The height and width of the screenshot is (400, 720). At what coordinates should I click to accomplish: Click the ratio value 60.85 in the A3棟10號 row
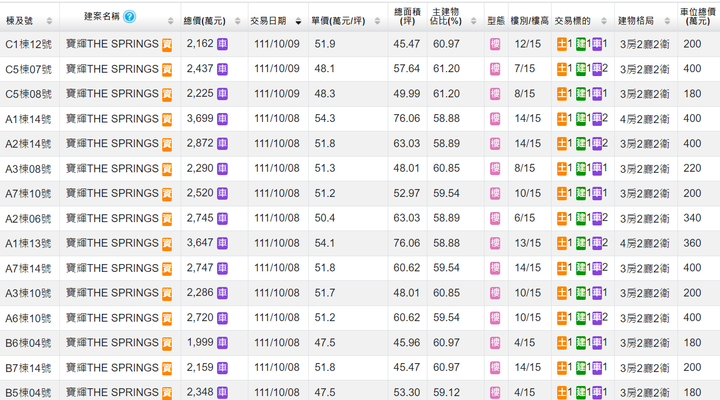pos(446,293)
